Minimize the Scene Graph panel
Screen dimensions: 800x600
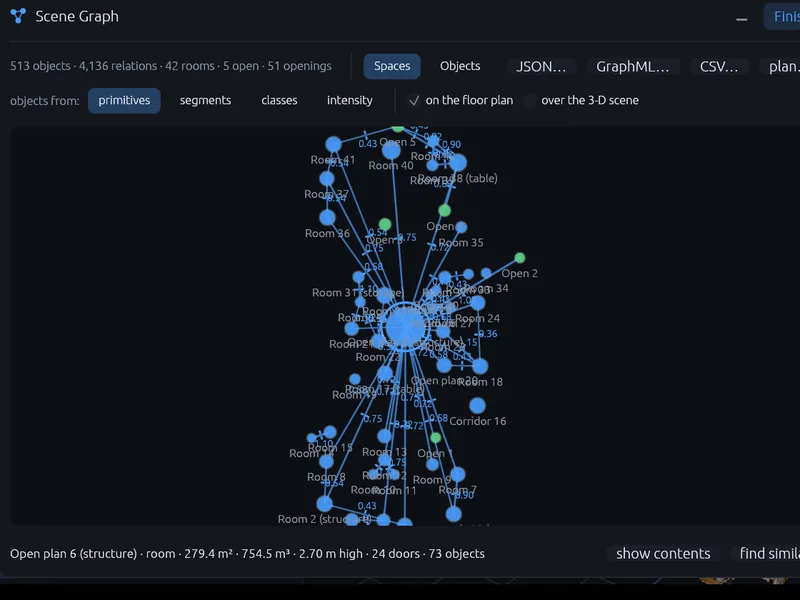point(742,19)
